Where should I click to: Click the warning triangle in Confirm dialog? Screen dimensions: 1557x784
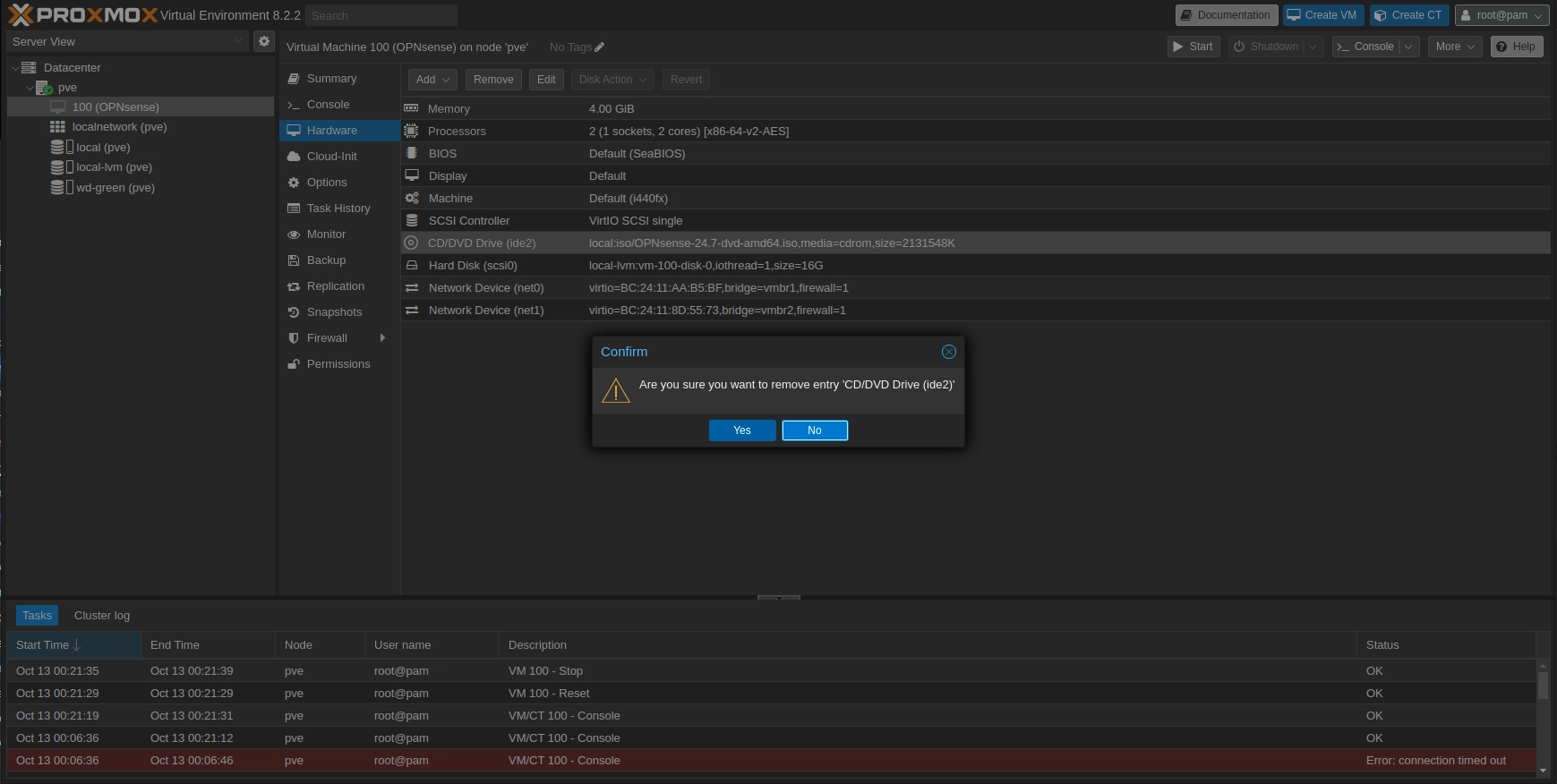[616, 391]
